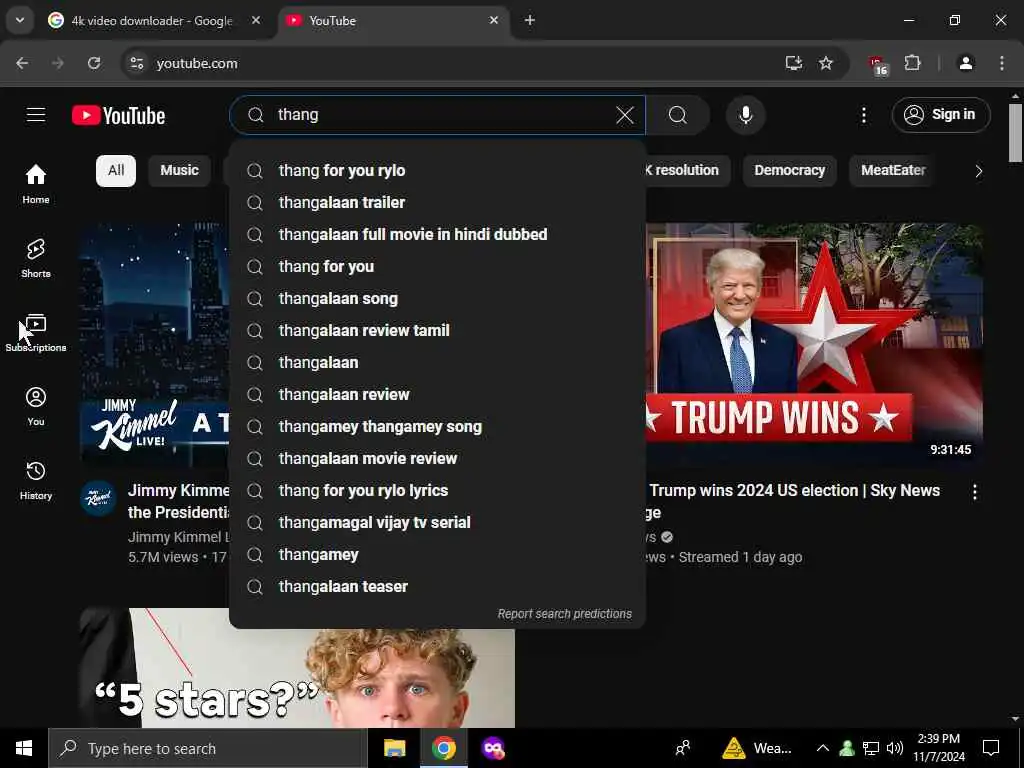1024x768 pixels.
Task: Choose suggestion "thang for you rylo"
Action: pyautogui.click(x=438, y=170)
